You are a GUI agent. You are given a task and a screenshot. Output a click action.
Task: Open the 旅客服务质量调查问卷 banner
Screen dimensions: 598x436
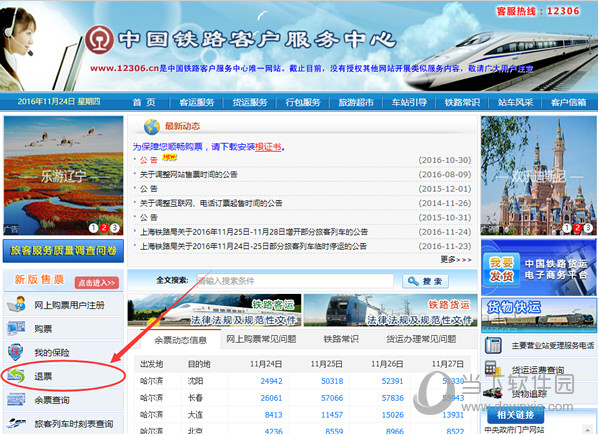pos(63,251)
